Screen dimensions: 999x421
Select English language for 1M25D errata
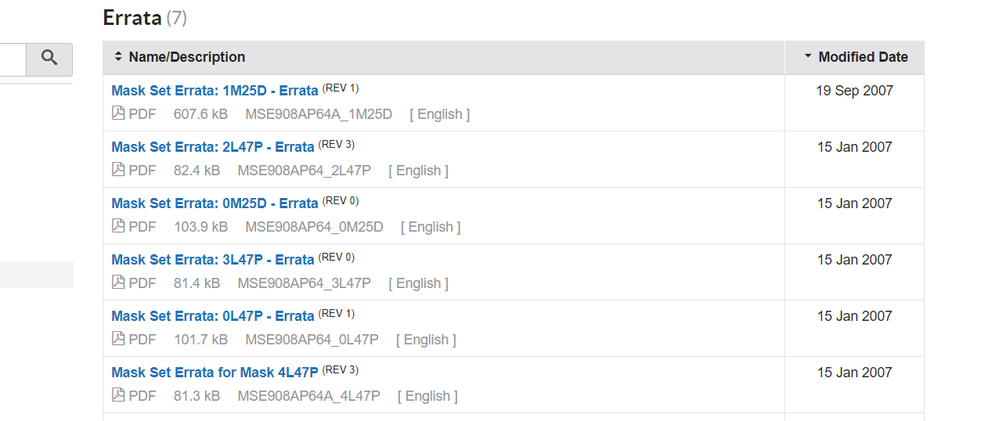(440, 114)
